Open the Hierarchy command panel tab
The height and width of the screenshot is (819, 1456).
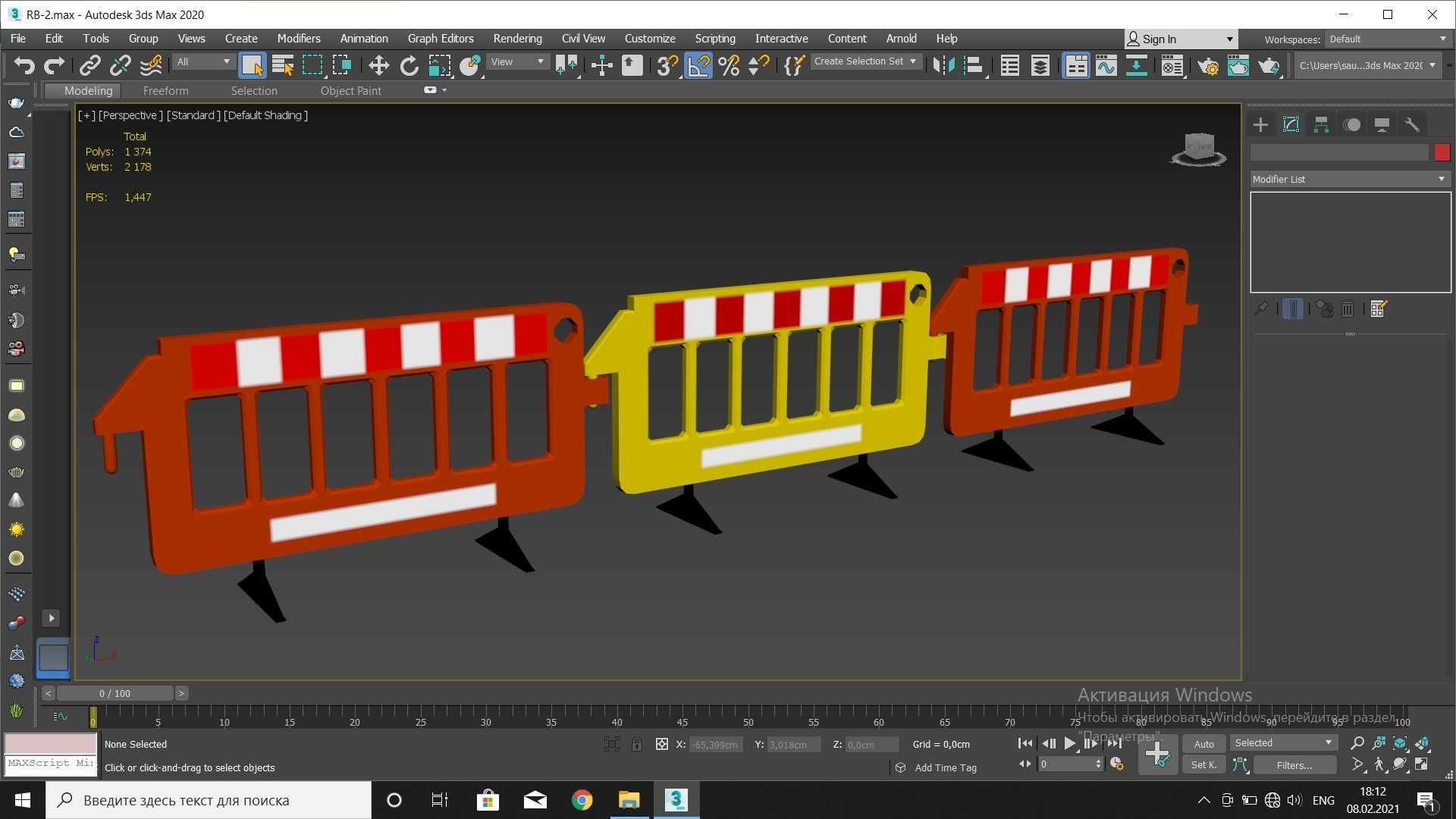coord(1321,124)
